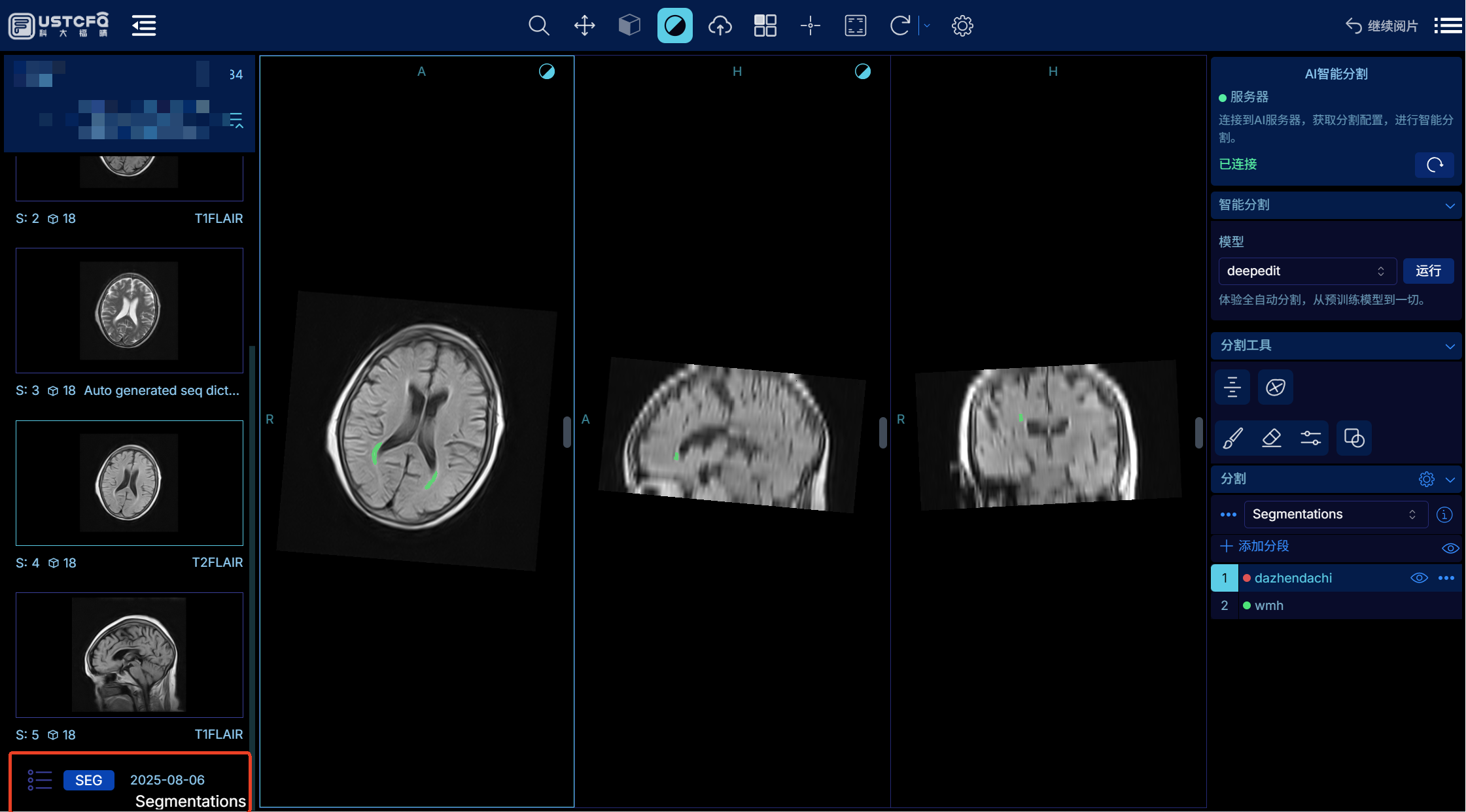This screenshot has height=812, width=1466.
Task: Open the deepedit model dropdown
Action: tap(1306, 271)
